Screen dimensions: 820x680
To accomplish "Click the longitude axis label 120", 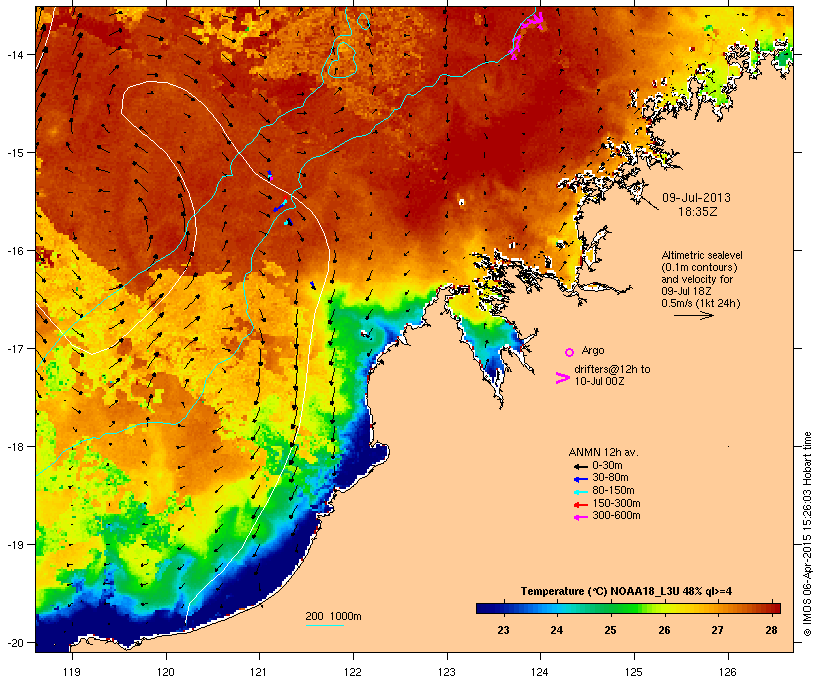I will click(x=166, y=672).
